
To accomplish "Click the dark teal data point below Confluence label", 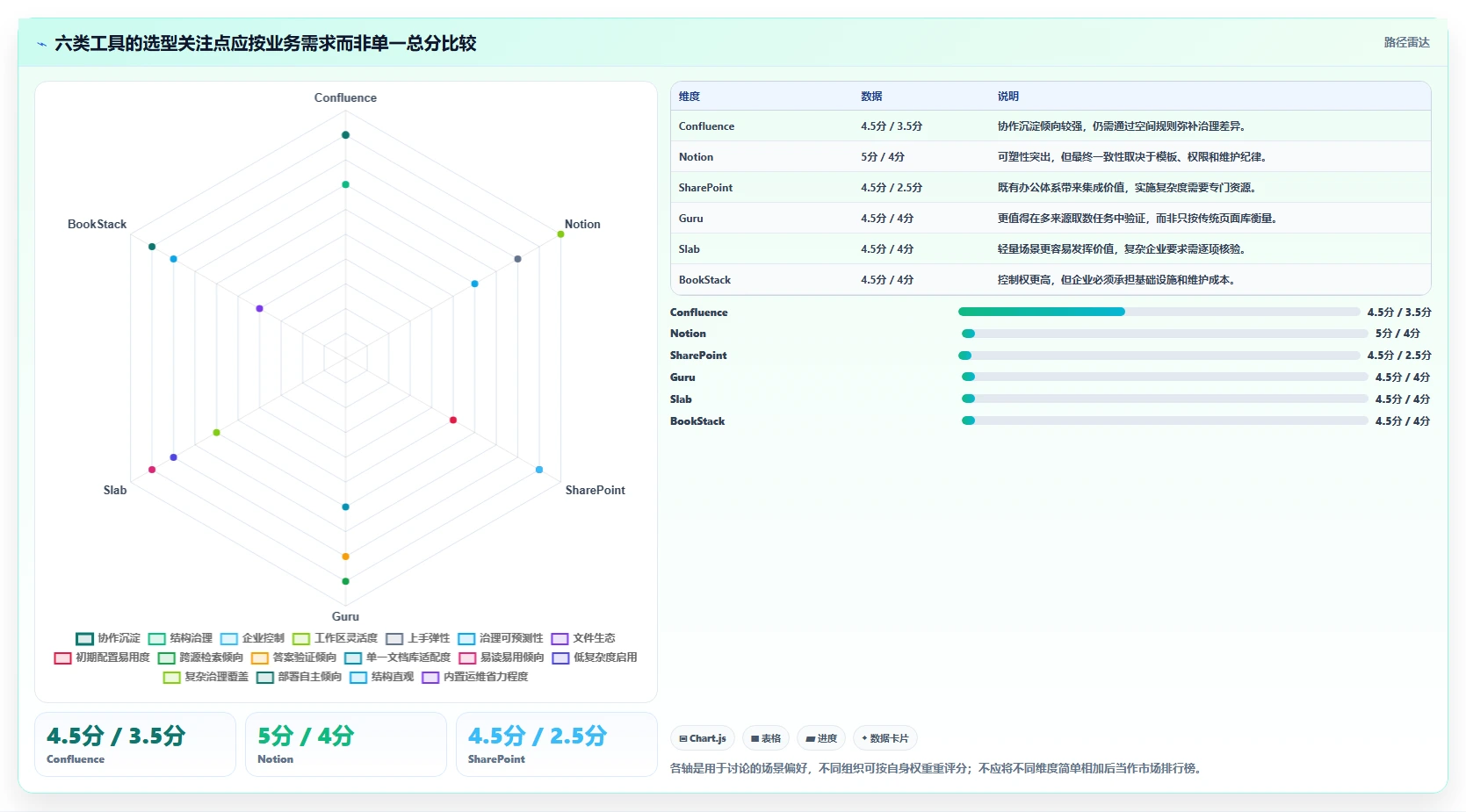I will click(x=345, y=135).
